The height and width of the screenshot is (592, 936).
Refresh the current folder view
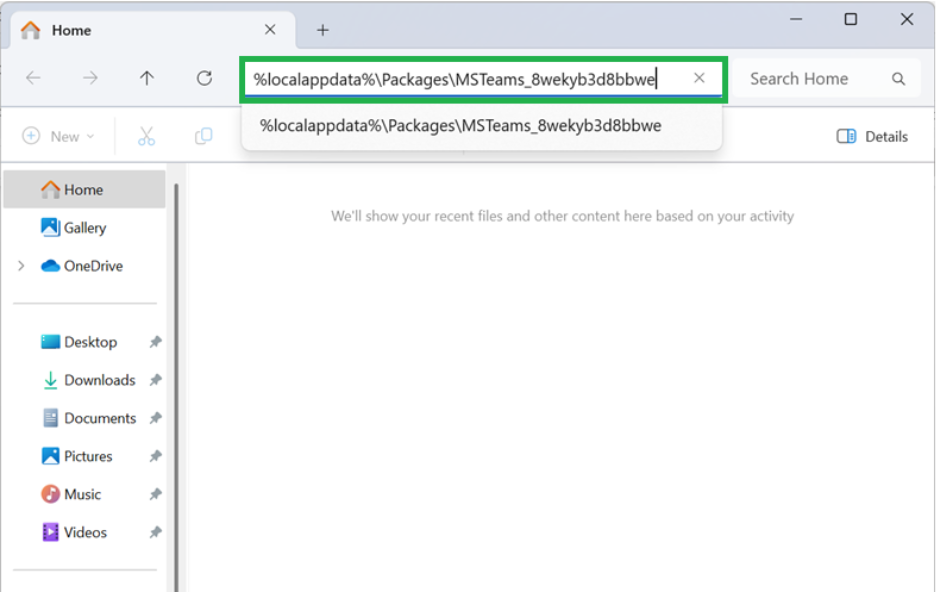204,78
